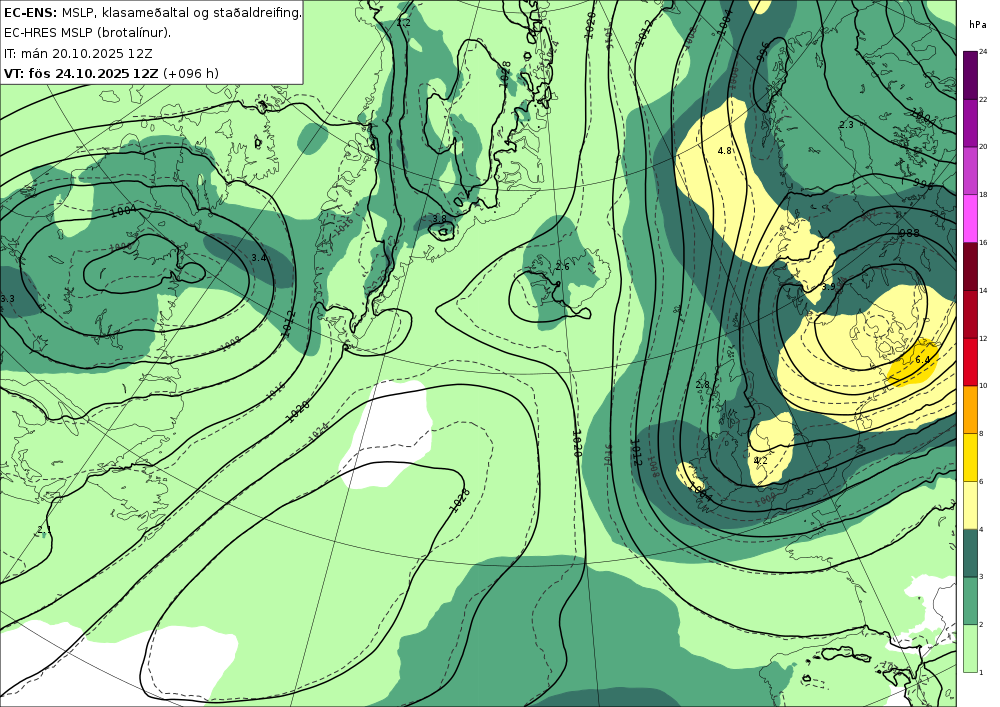The height and width of the screenshot is (707, 1000).
Task: Click the 2.6 spread value near Iceland
Action: click(562, 267)
